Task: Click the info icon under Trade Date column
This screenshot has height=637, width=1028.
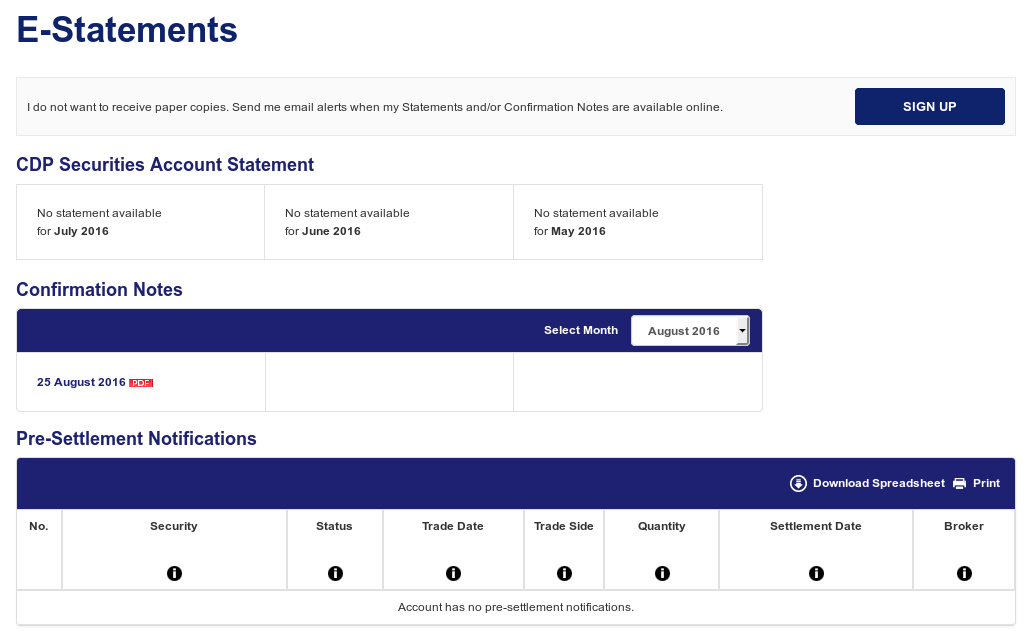Action: click(x=453, y=573)
